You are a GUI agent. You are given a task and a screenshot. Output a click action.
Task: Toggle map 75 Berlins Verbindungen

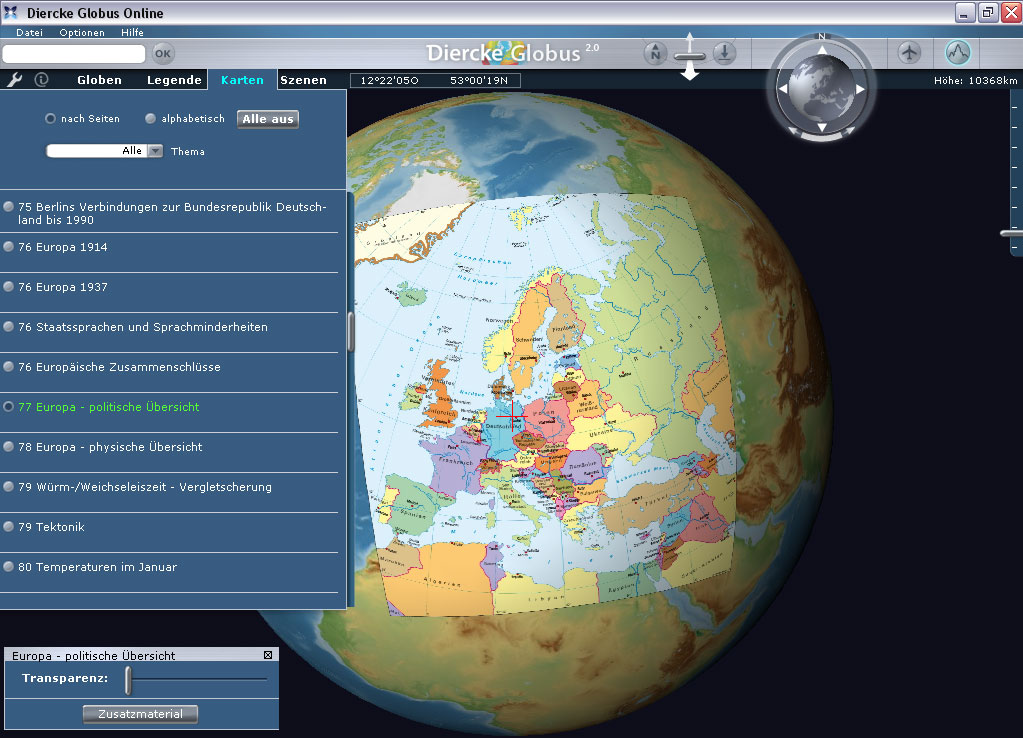click(x=9, y=207)
